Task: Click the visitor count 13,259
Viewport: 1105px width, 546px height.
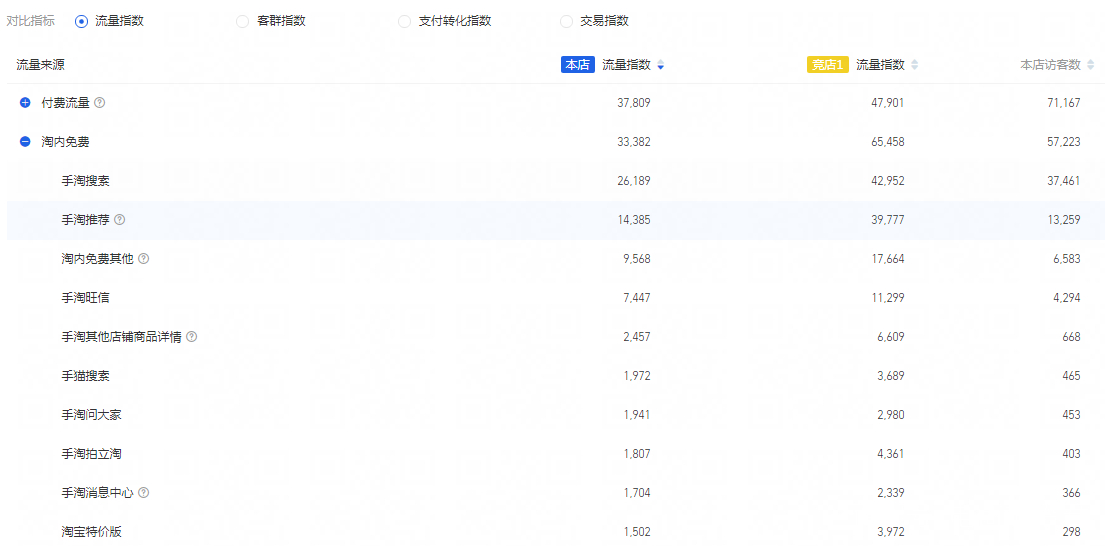Action: click(1064, 220)
